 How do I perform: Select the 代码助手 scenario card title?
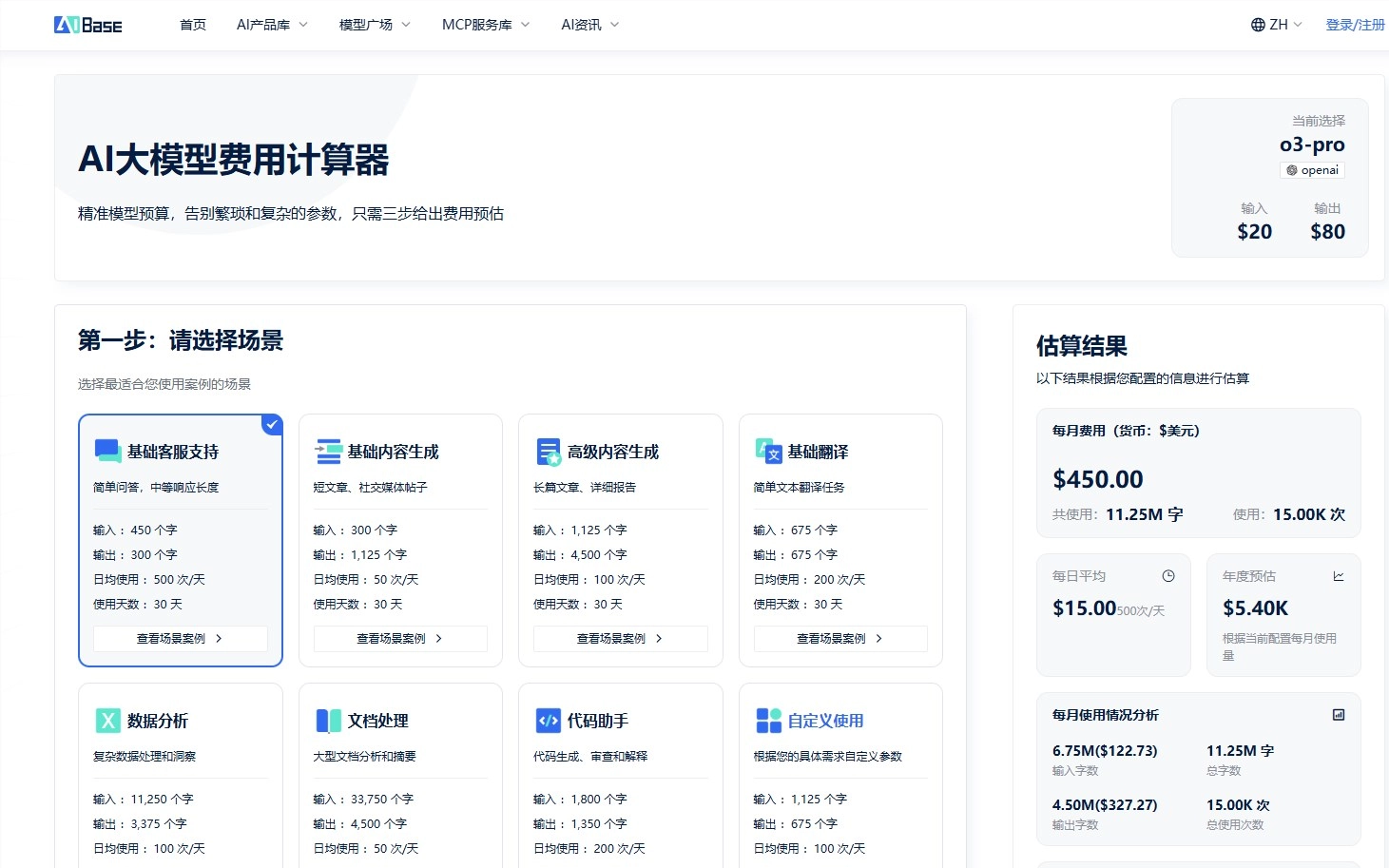pyautogui.click(x=598, y=721)
